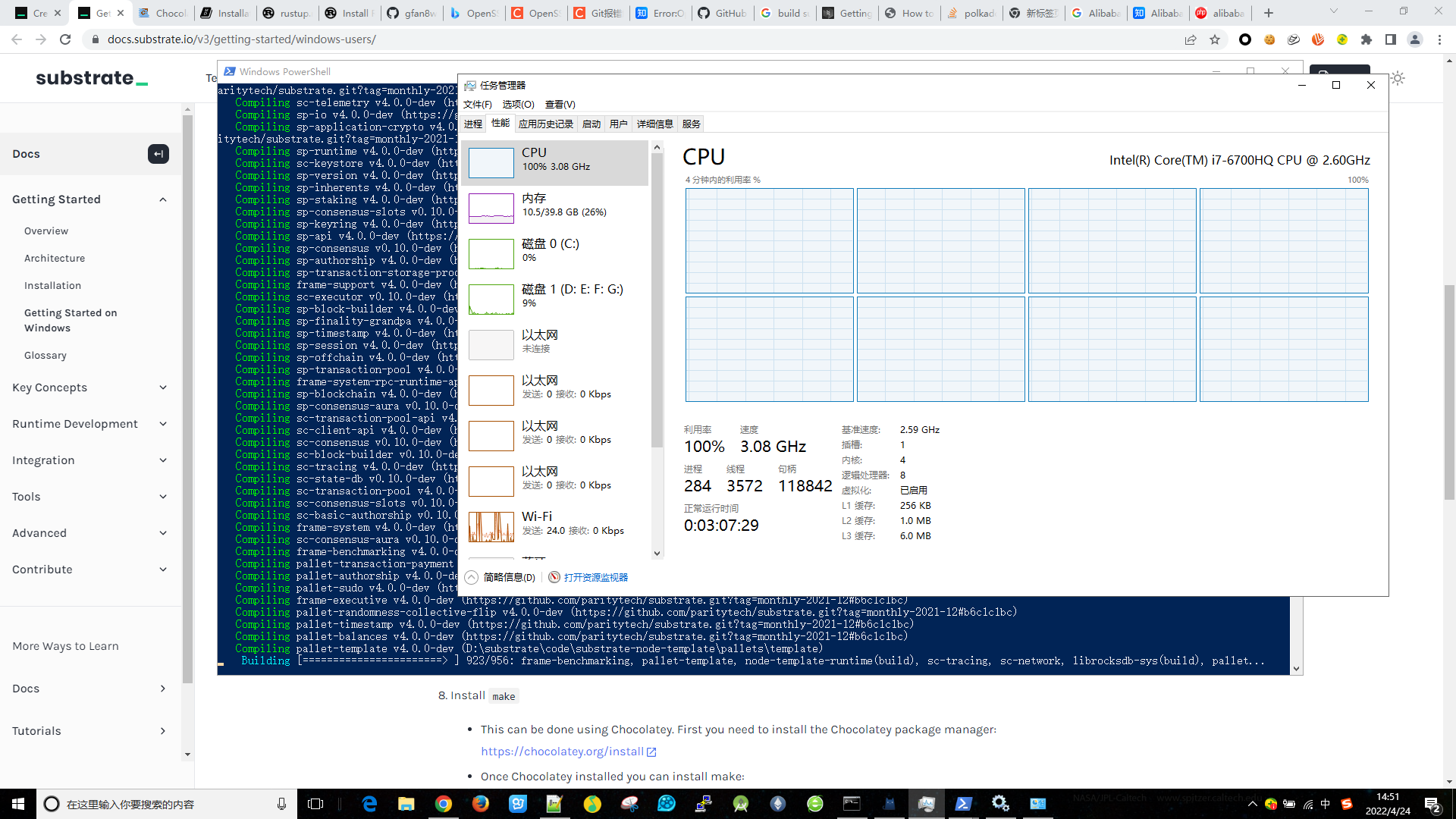The width and height of the screenshot is (1456, 819).
Task: Open the 查看(V) menu in Task Manager
Action: coord(560,105)
